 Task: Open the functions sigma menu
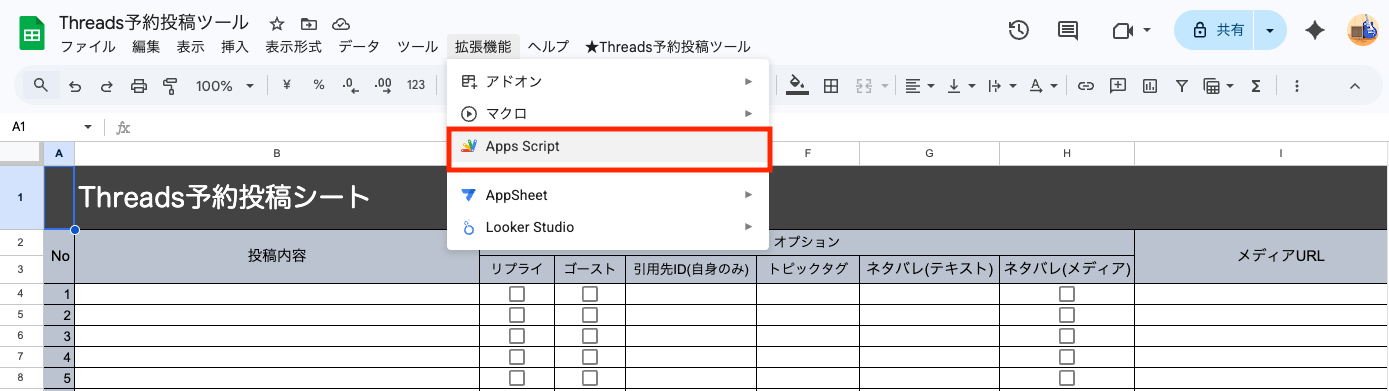[x=1256, y=86]
